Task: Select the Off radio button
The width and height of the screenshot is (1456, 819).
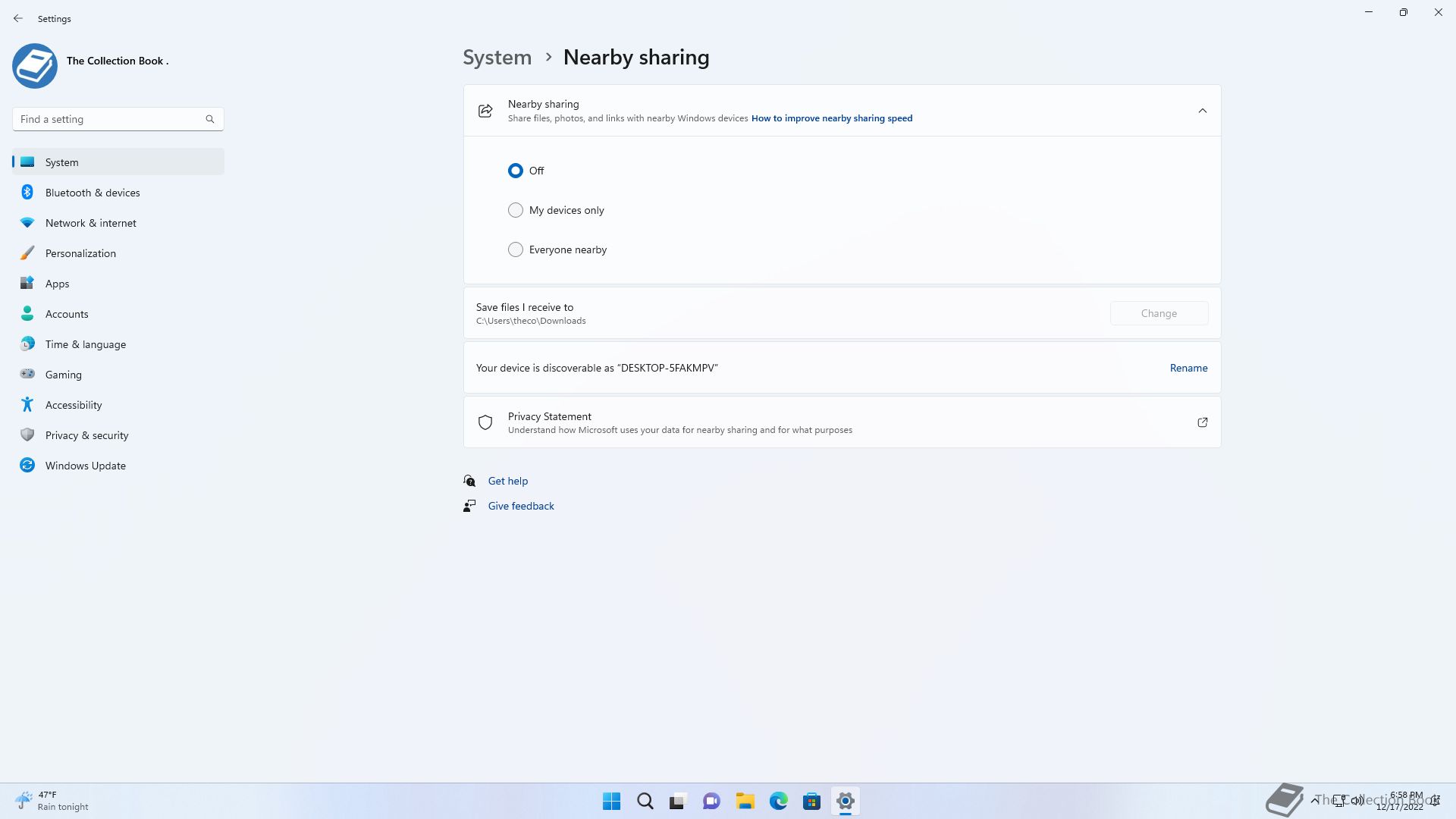Action: [516, 171]
